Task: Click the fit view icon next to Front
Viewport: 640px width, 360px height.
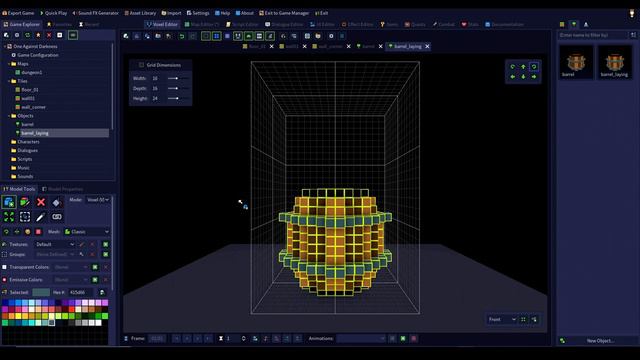Action: (x=523, y=320)
